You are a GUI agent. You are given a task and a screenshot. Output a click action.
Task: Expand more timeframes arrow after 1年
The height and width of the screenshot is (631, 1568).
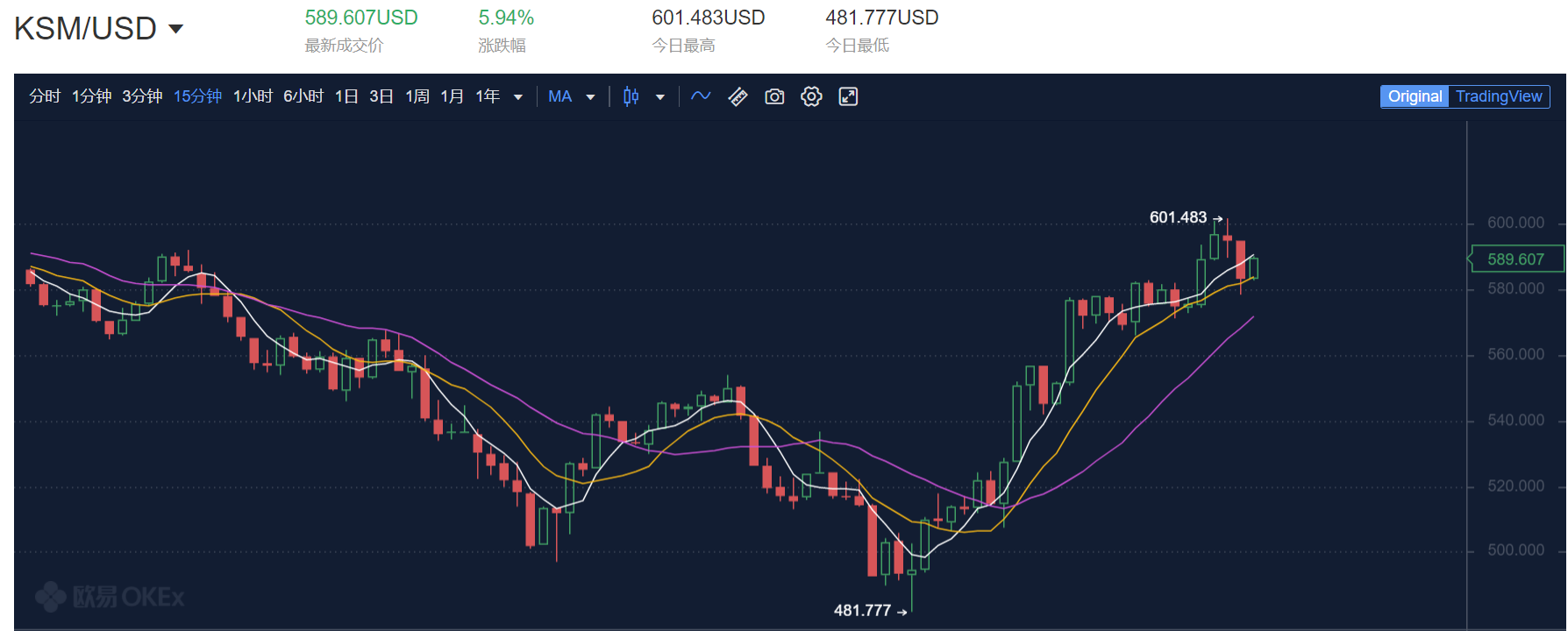pyautogui.click(x=518, y=97)
